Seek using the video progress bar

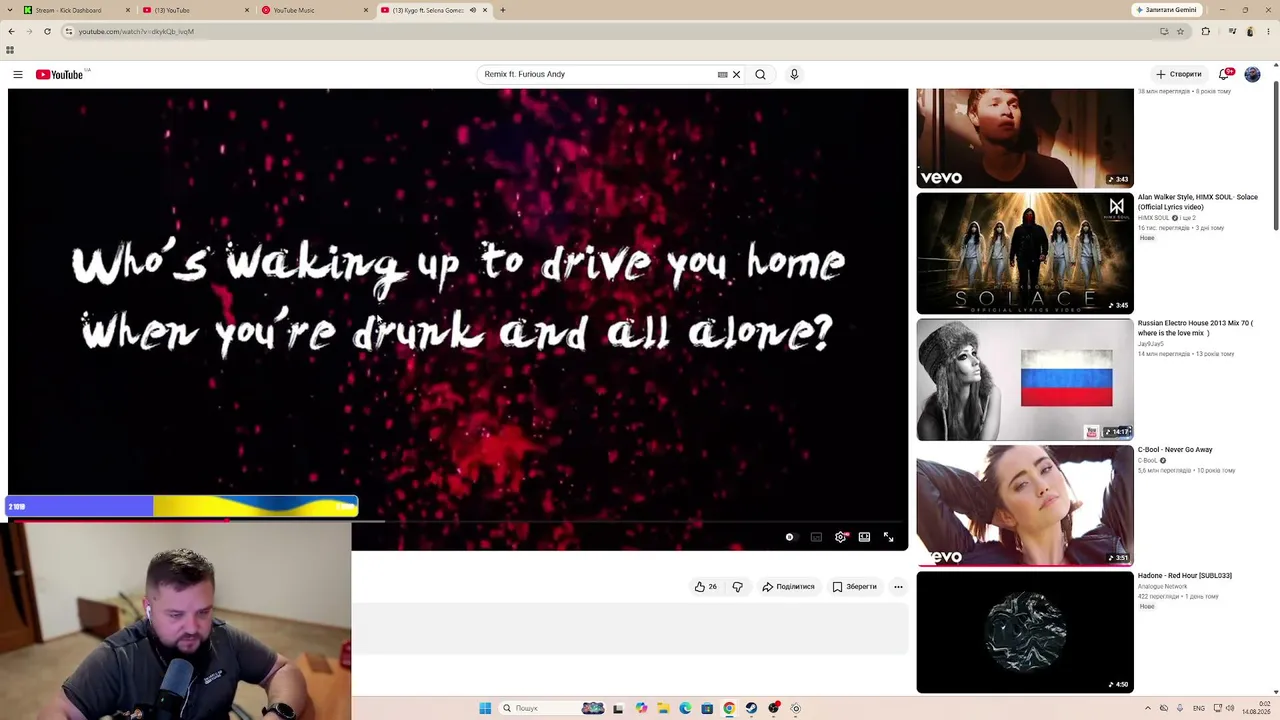pos(458,521)
